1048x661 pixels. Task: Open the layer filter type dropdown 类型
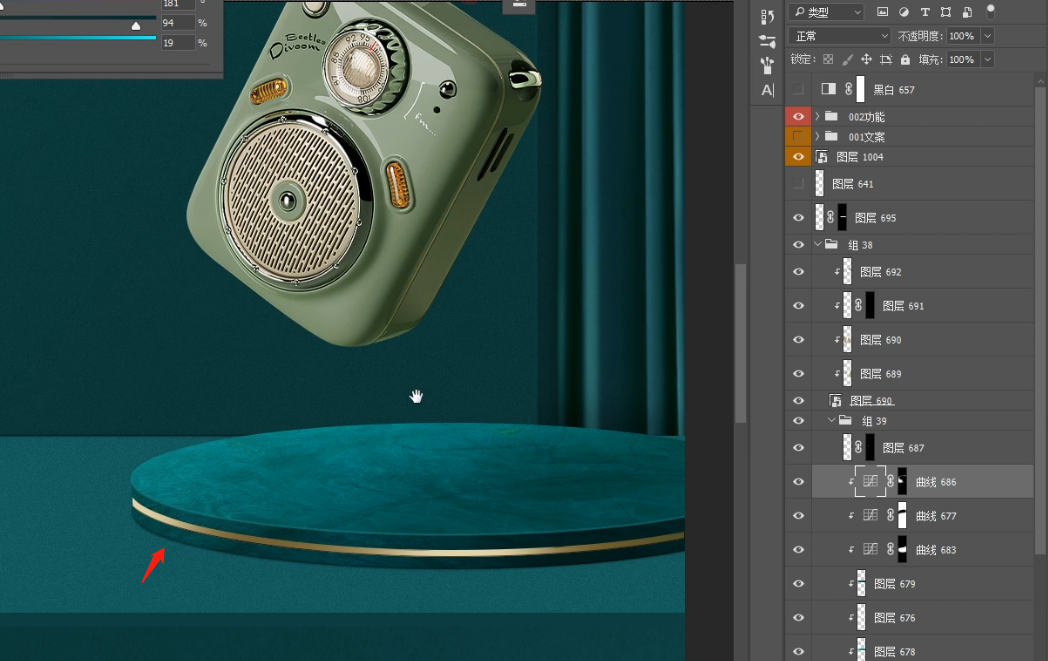coord(826,12)
